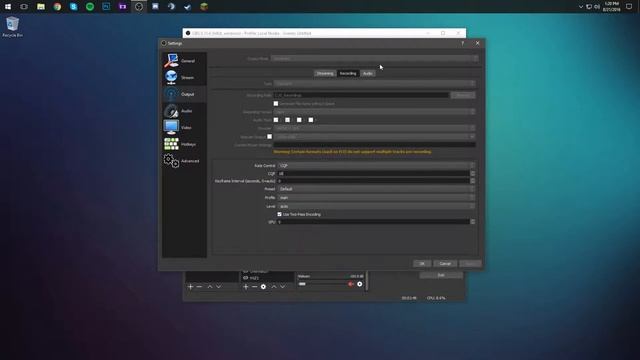Move source down in OBS sources list
This screenshot has height=360, width=640.
point(282,287)
